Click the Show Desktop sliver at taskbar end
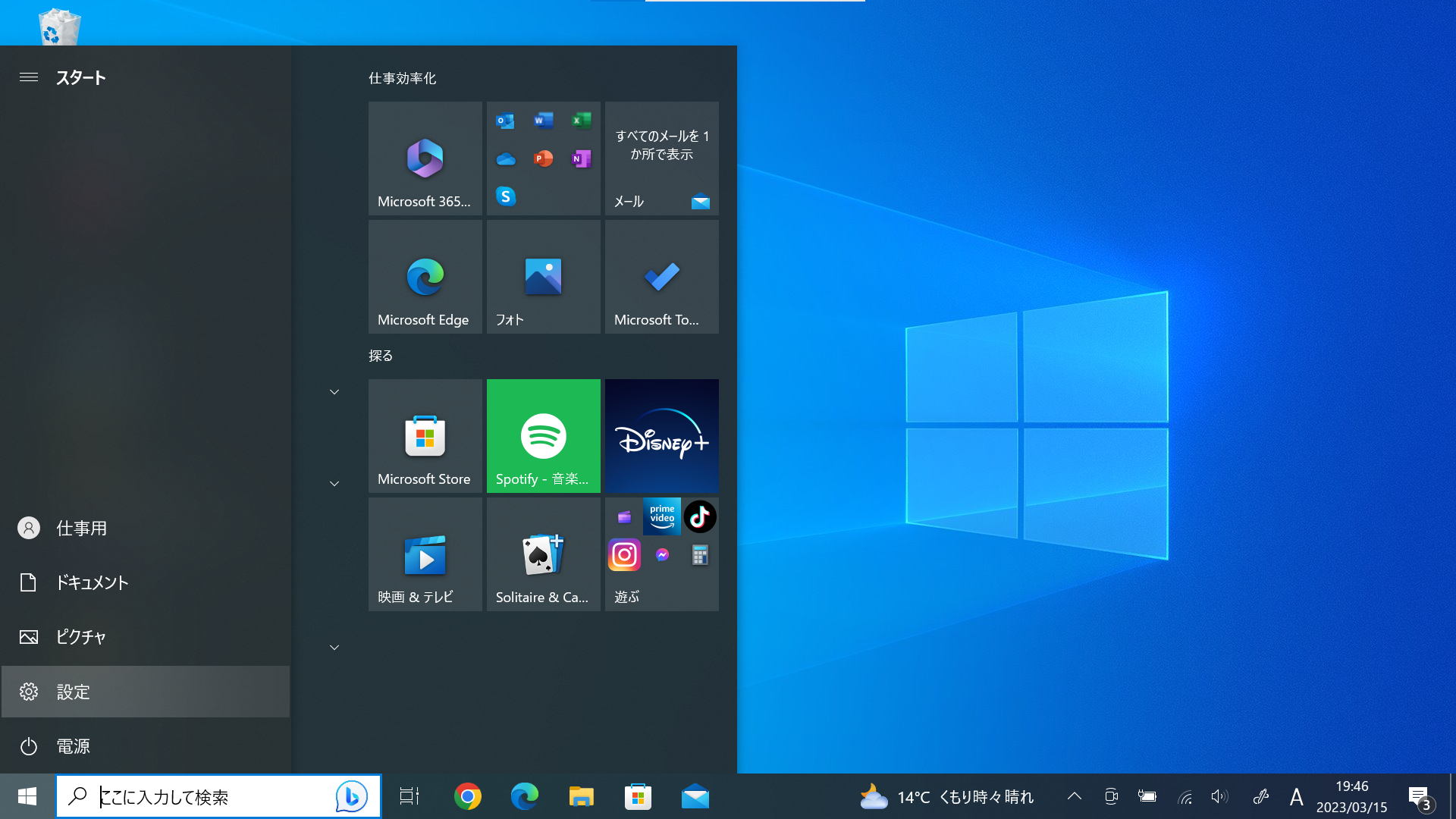Viewport: 1456px width, 819px height. 1451,796
